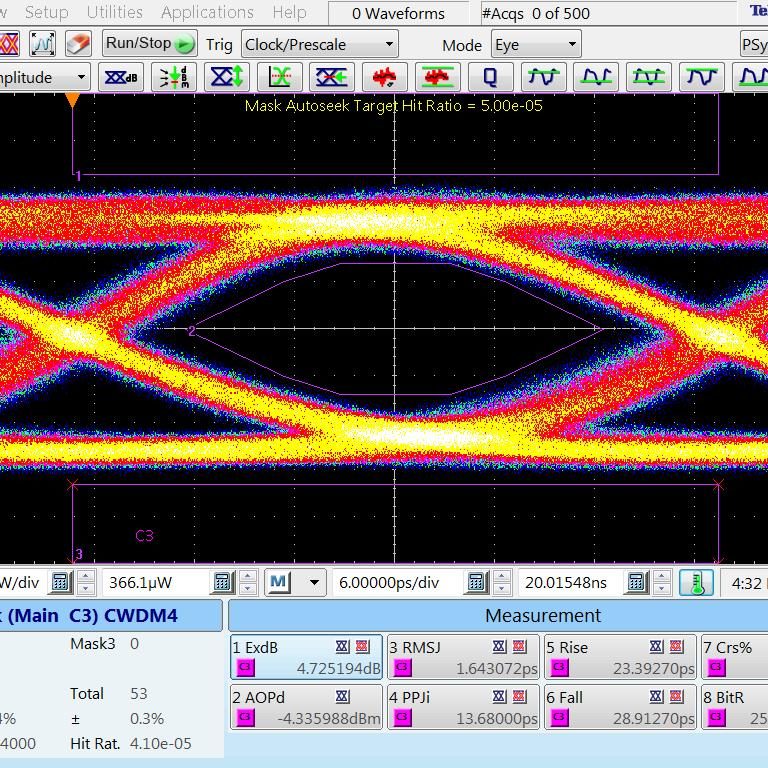The width and height of the screenshot is (768, 768).
Task: Open the Trig Clock/Prescale dropdown
Action: 319,45
